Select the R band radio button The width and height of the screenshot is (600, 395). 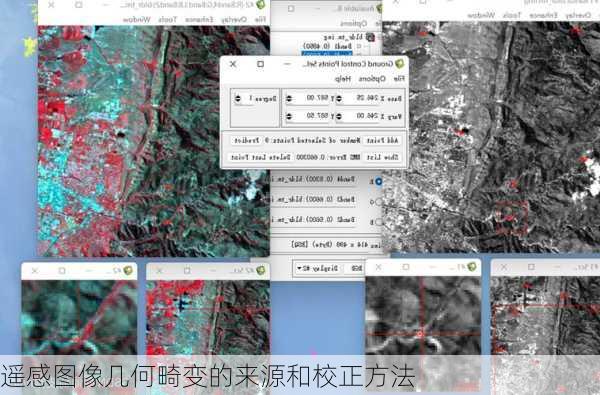378,181
